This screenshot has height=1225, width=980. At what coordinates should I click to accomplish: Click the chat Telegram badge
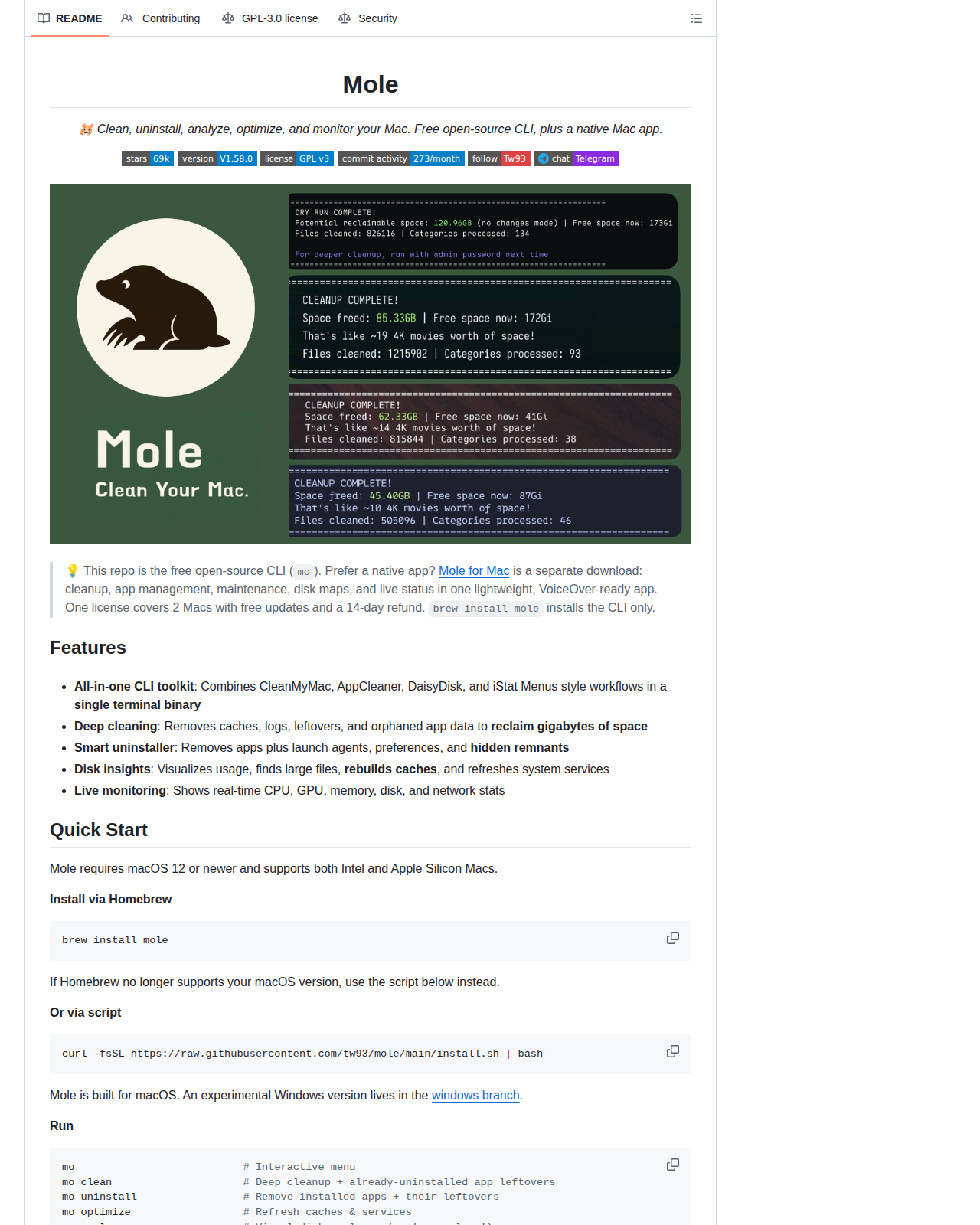coord(577,158)
